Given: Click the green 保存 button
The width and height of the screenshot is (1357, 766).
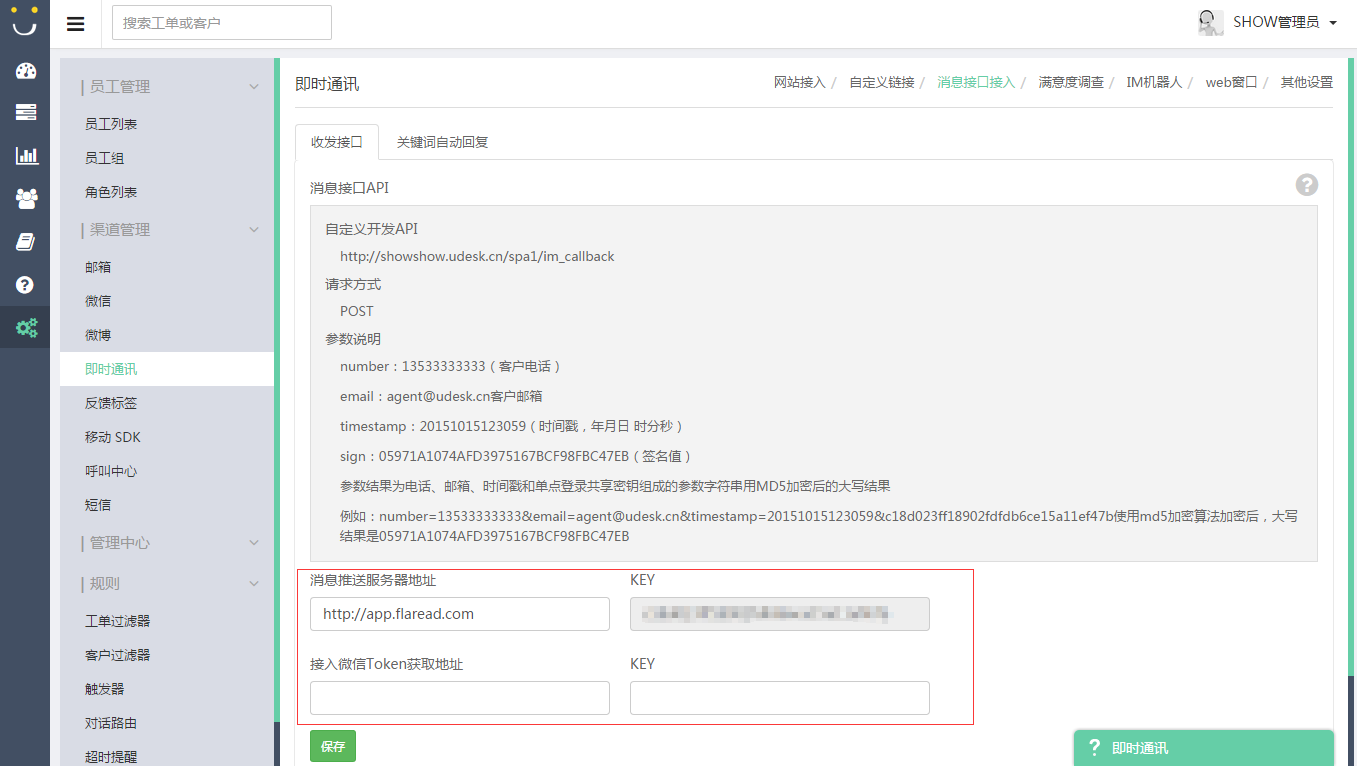Looking at the screenshot, I should click(x=332, y=746).
